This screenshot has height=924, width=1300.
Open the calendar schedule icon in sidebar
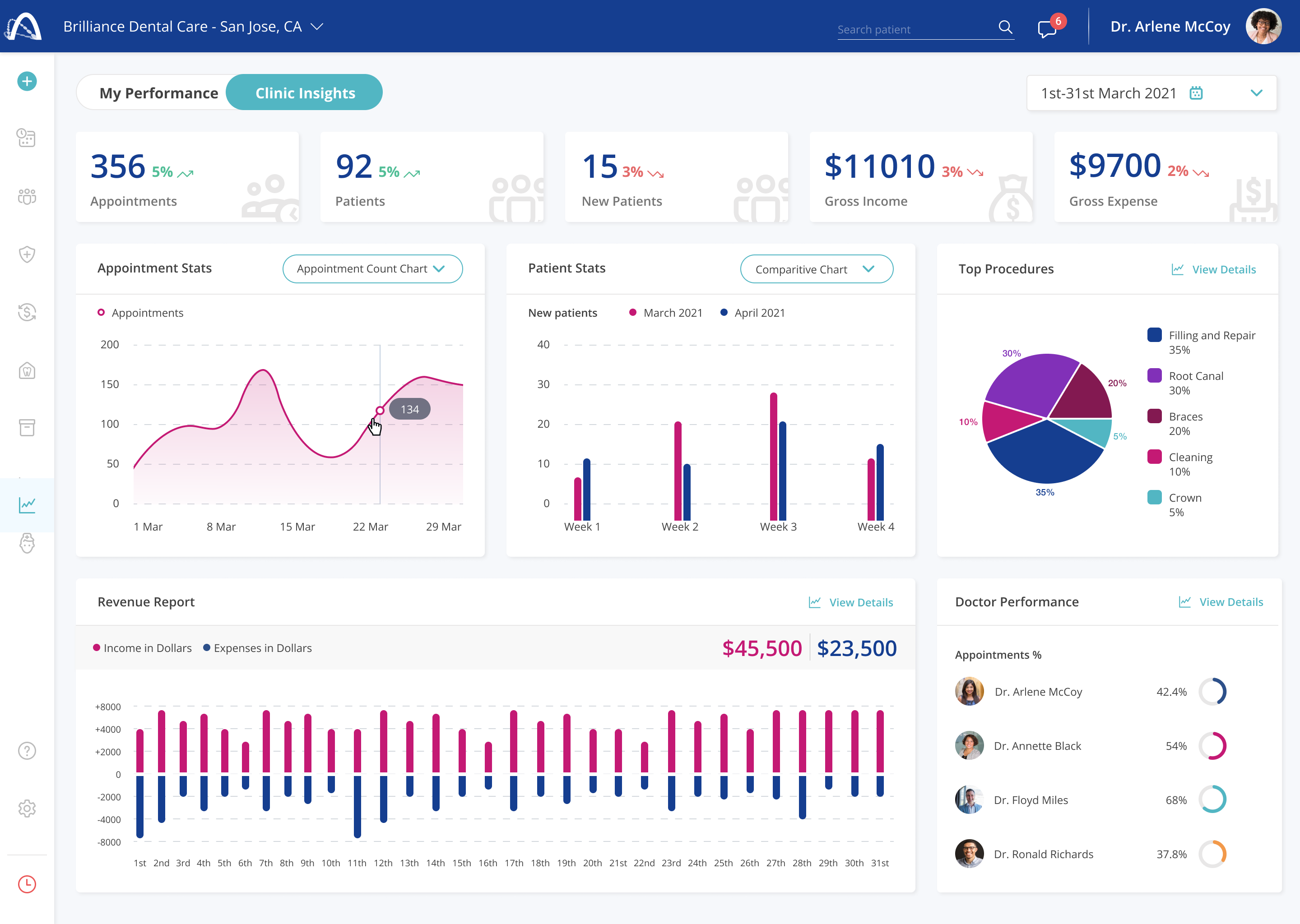click(27, 138)
